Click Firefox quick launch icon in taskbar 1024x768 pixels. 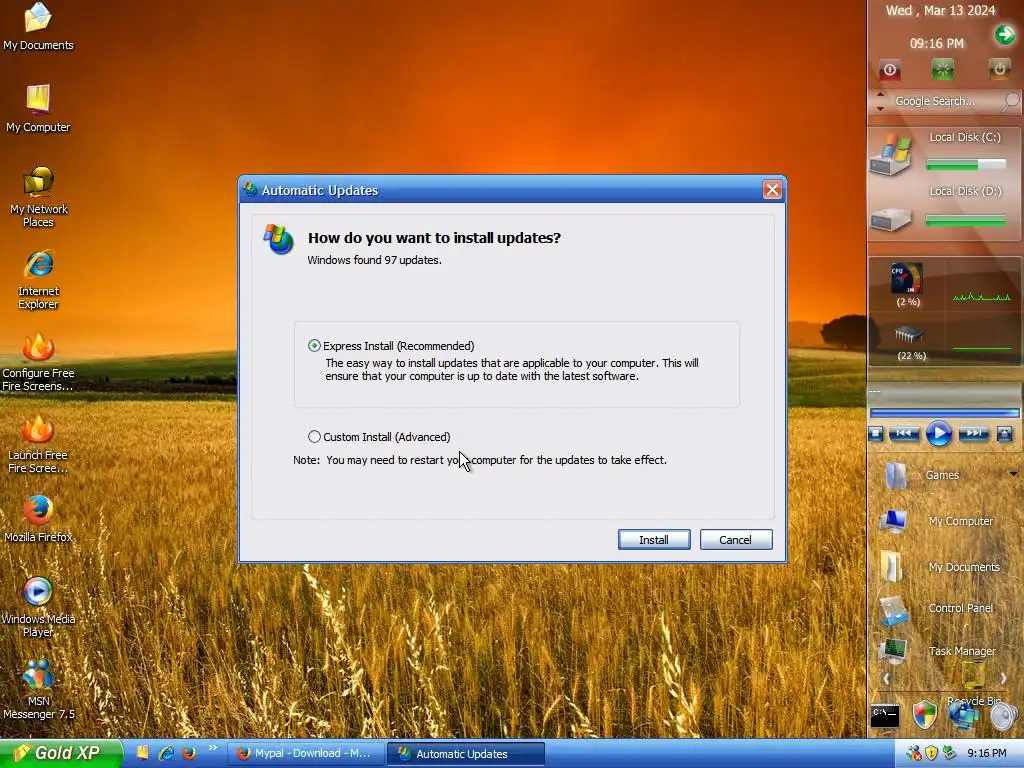click(x=189, y=753)
